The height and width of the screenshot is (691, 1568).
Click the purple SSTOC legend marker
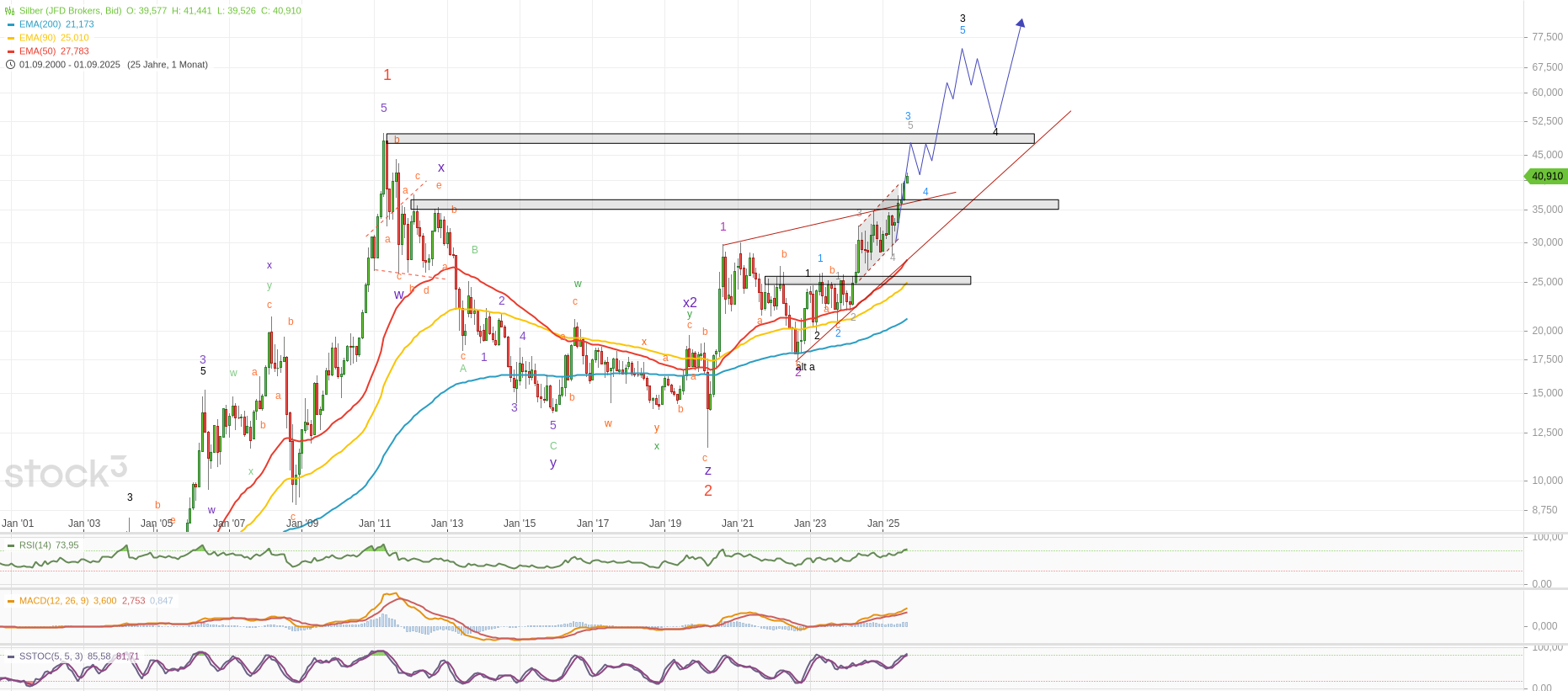point(11,656)
